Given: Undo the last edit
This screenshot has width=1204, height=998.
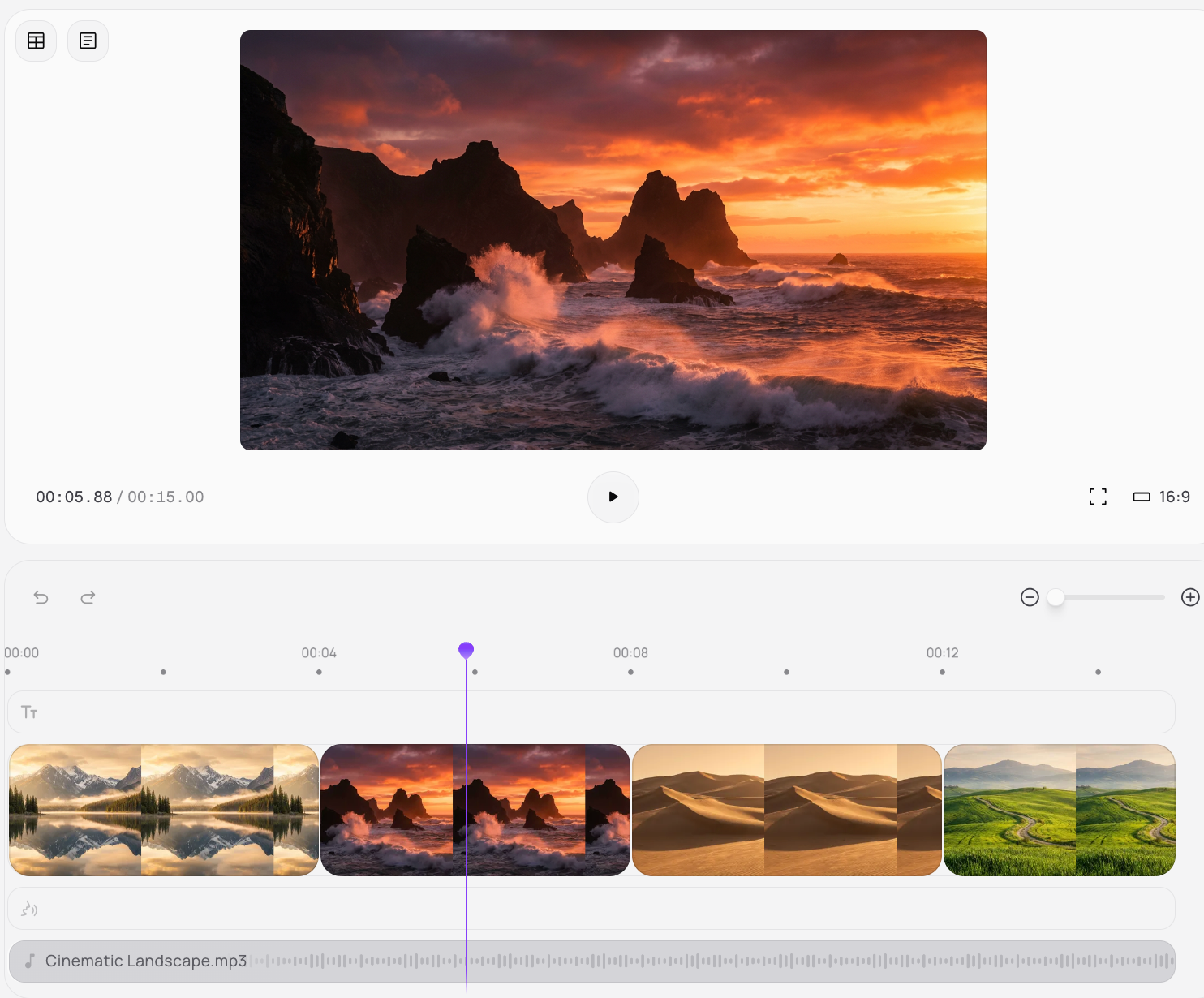Looking at the screenshot, I should click(x=41, y=597).
